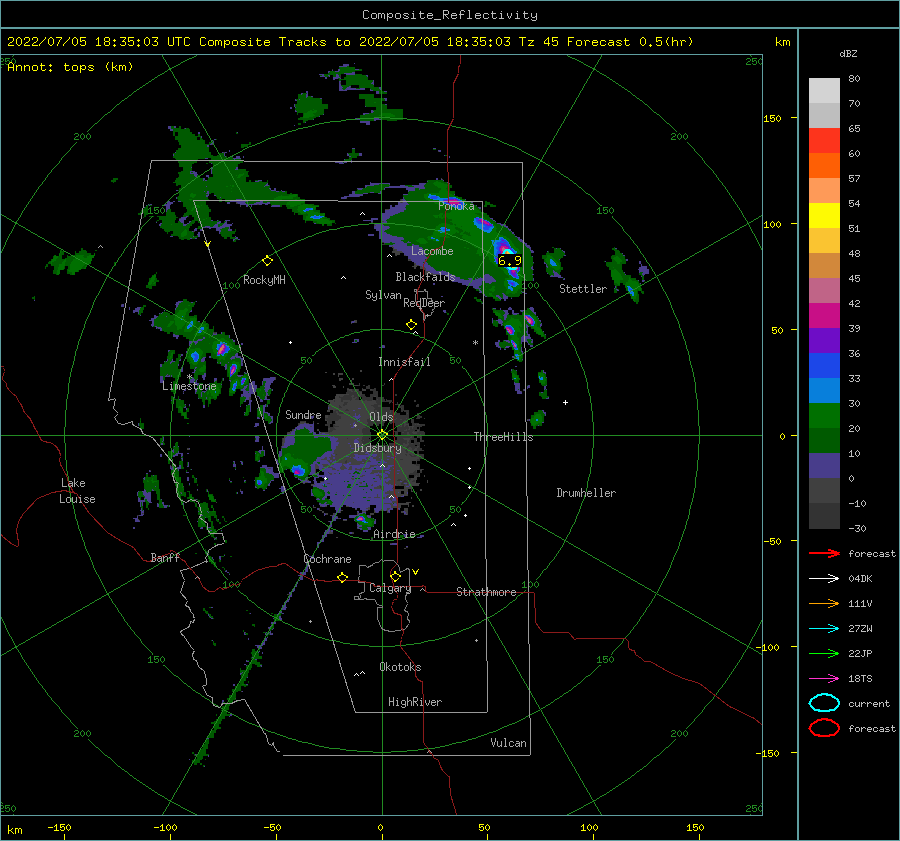This screenshot has width=900, height=841.
Task: Click the Limestone label
Action: pyautogui.click(x=189, y=386)
